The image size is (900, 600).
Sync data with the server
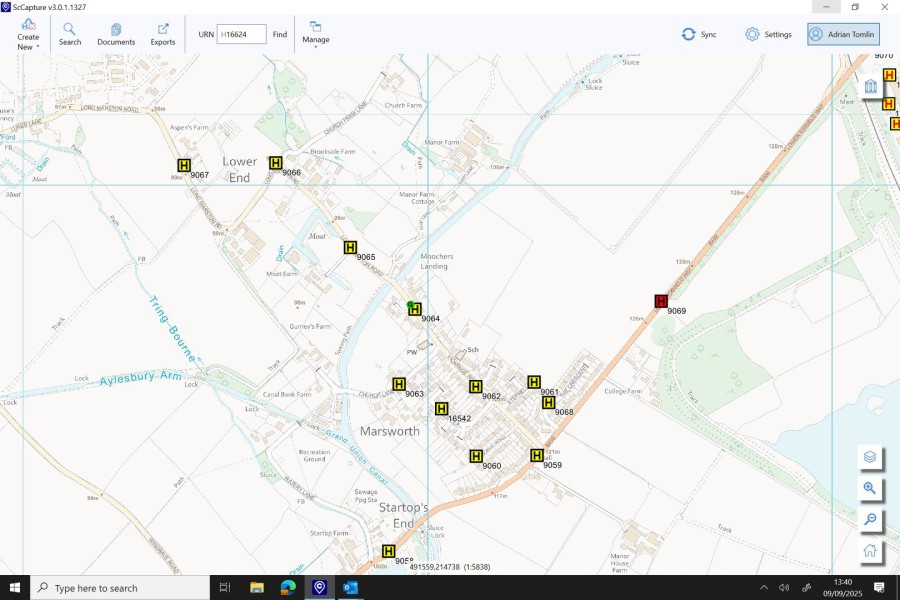tap(699, 34)
